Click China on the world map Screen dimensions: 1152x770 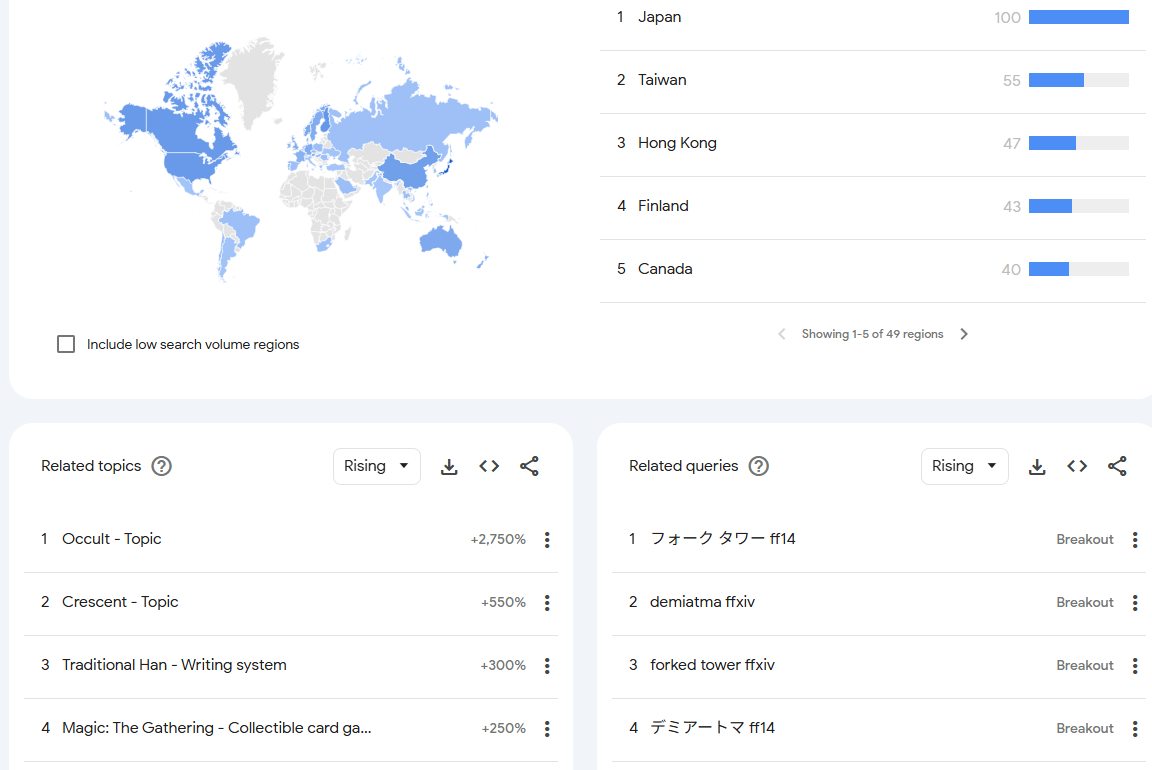tap(408, 169)
